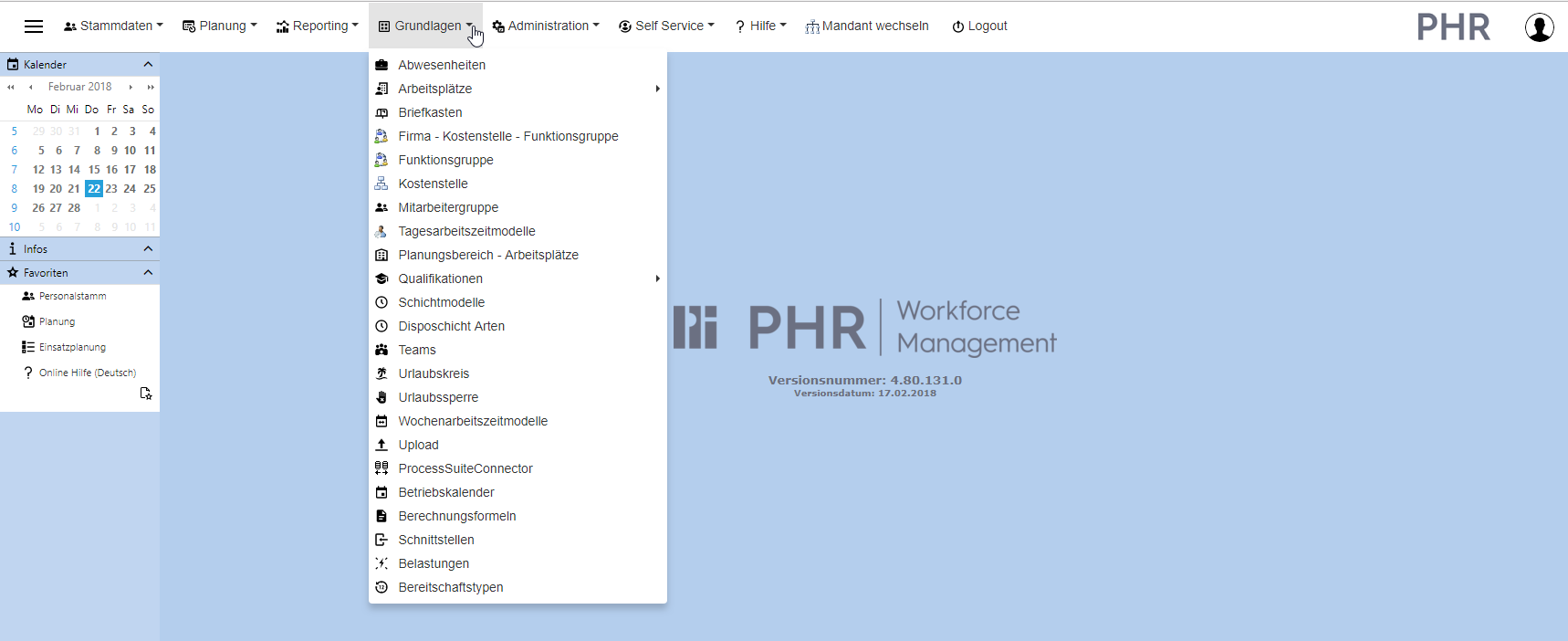
Task: Click the edit favorites icon in sidebar
Action: point(146,394)
